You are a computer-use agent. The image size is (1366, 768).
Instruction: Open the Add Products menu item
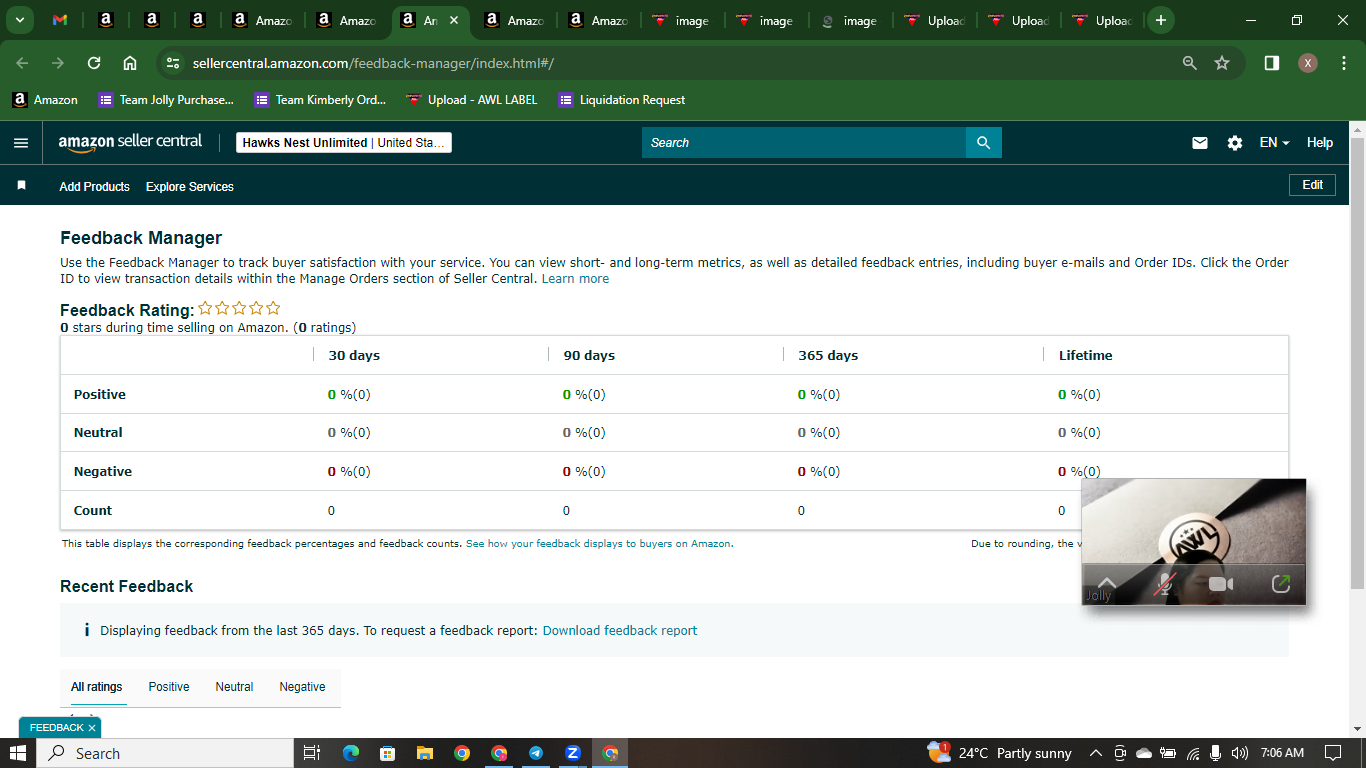(x=94, y=187)
